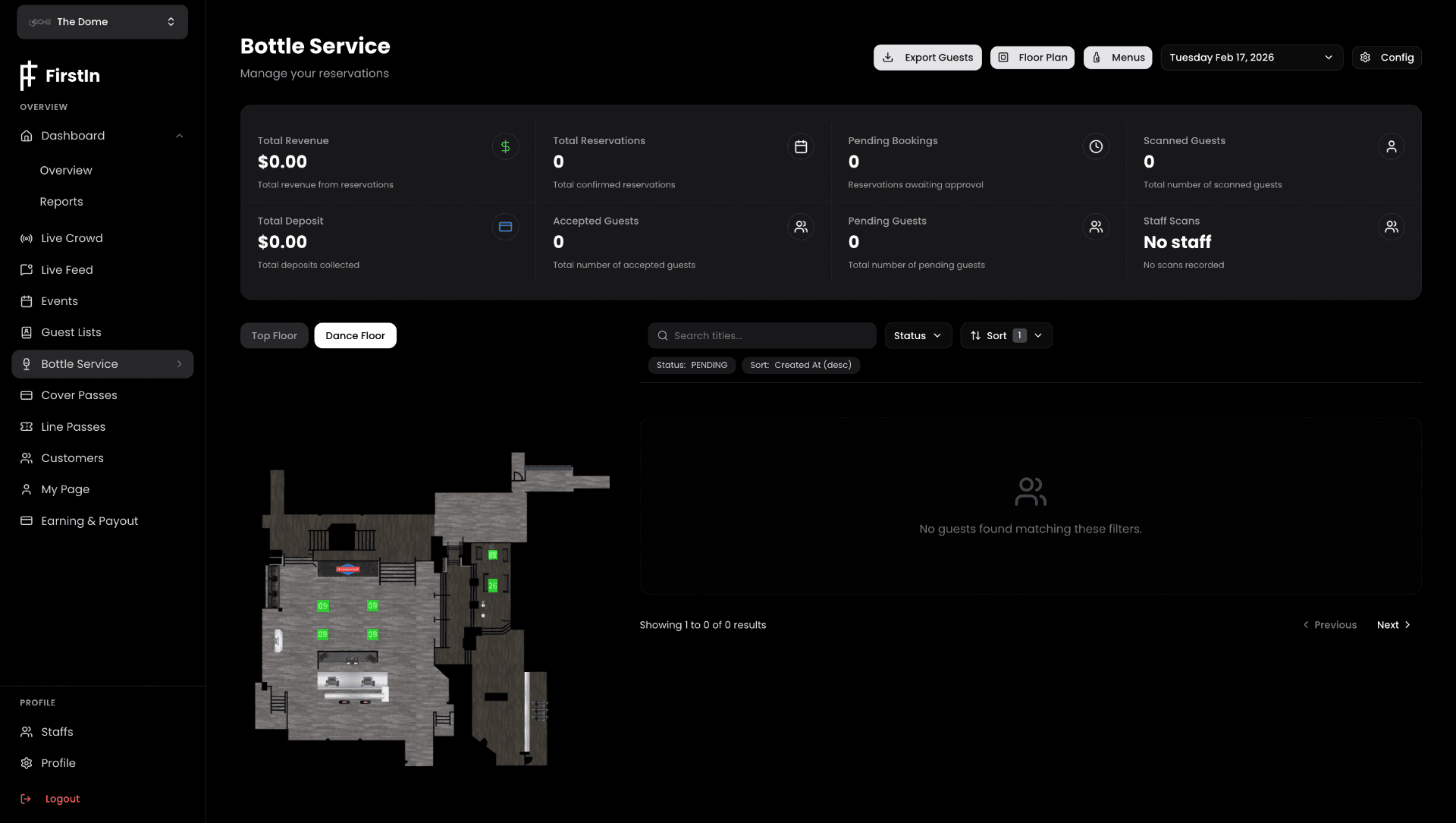Screen dimensions: 1456x823
Task: Click the Export Guests button
Action: tap(927, 57)
